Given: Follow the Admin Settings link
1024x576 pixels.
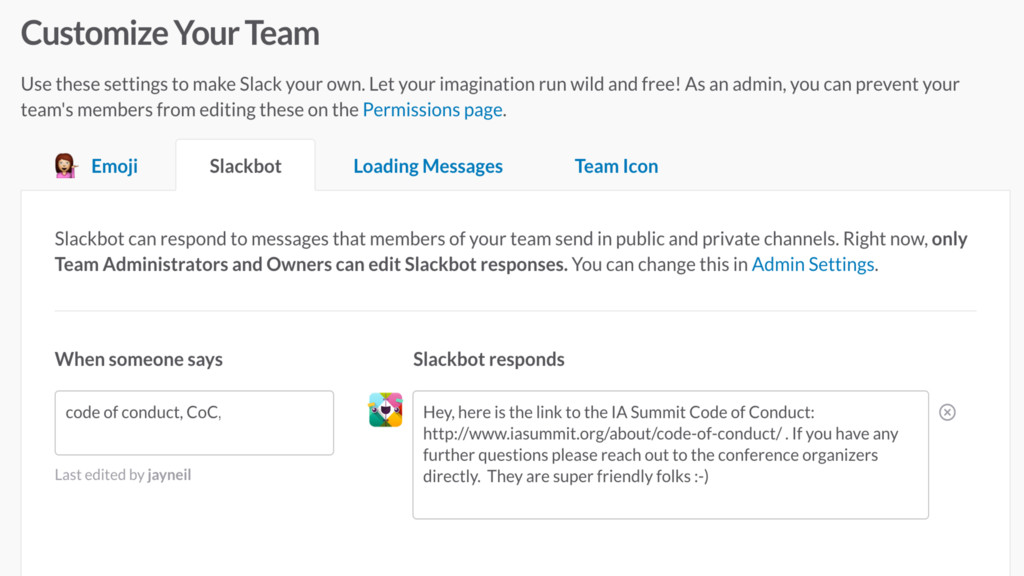Looking at the screenshot, I should tap(812, 264).
